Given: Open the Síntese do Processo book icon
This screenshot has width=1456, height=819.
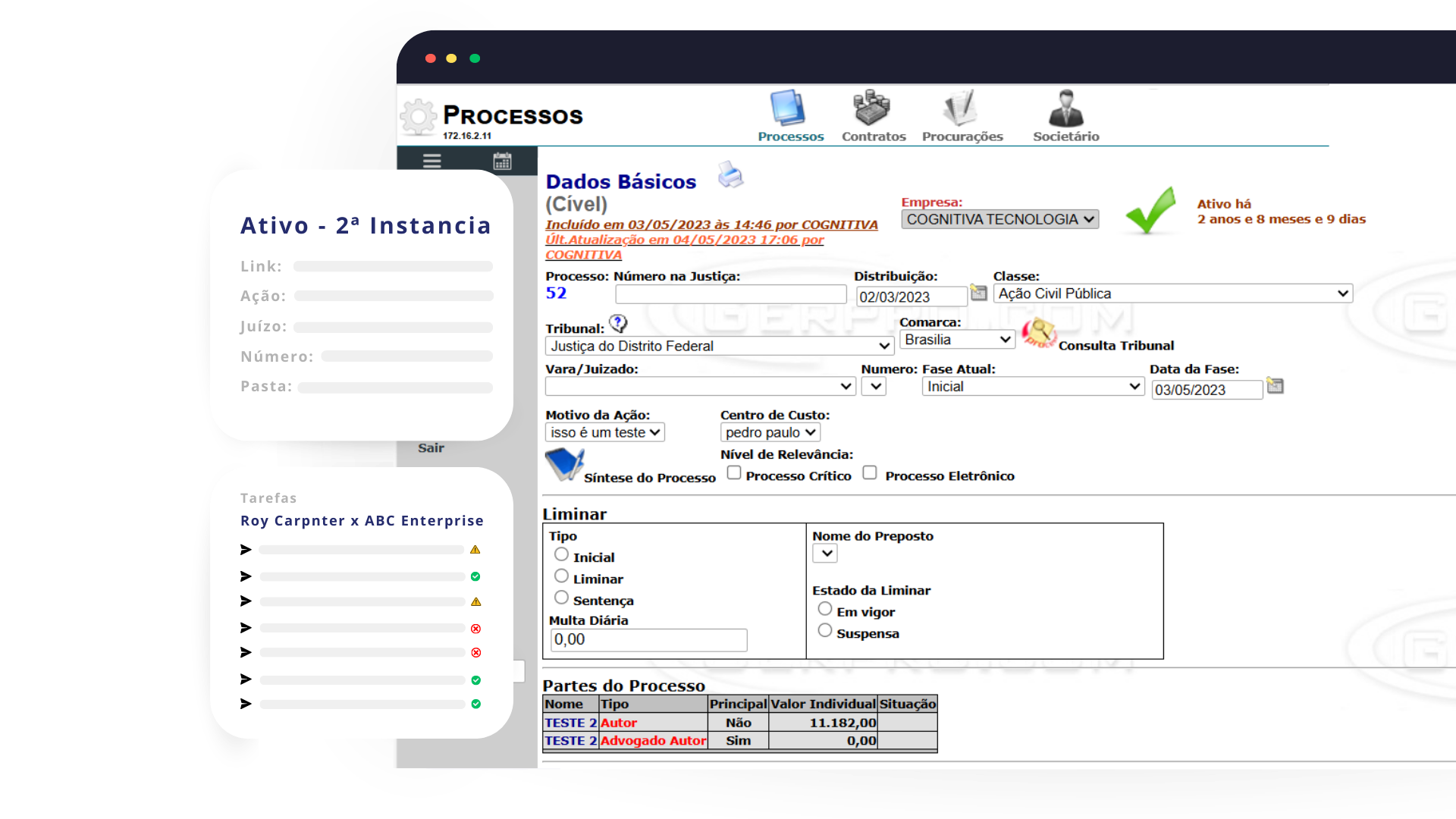Looking at the screenshot, I should (564, 464).
